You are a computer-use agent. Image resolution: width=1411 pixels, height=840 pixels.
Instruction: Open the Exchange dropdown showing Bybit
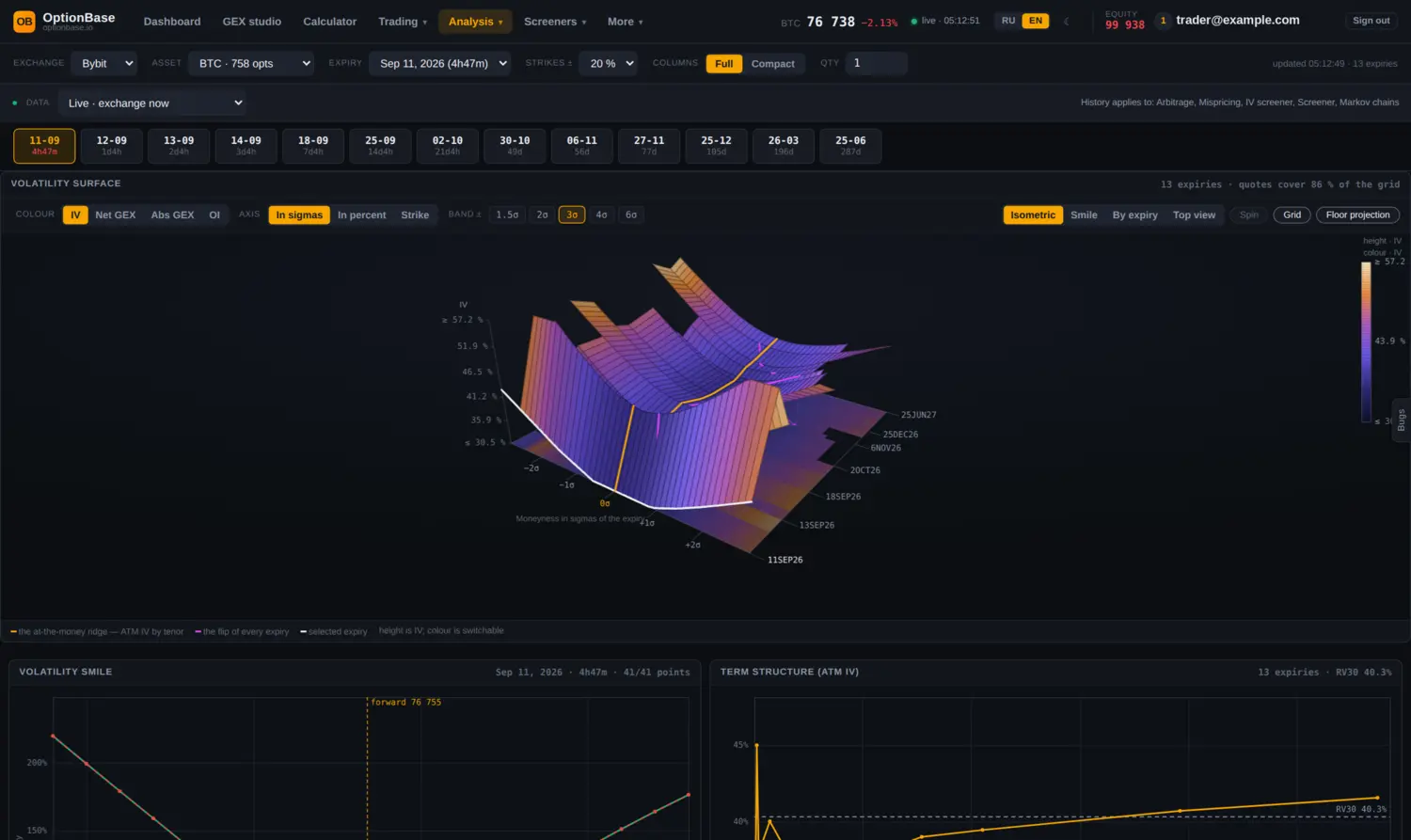tap(104, 63)
